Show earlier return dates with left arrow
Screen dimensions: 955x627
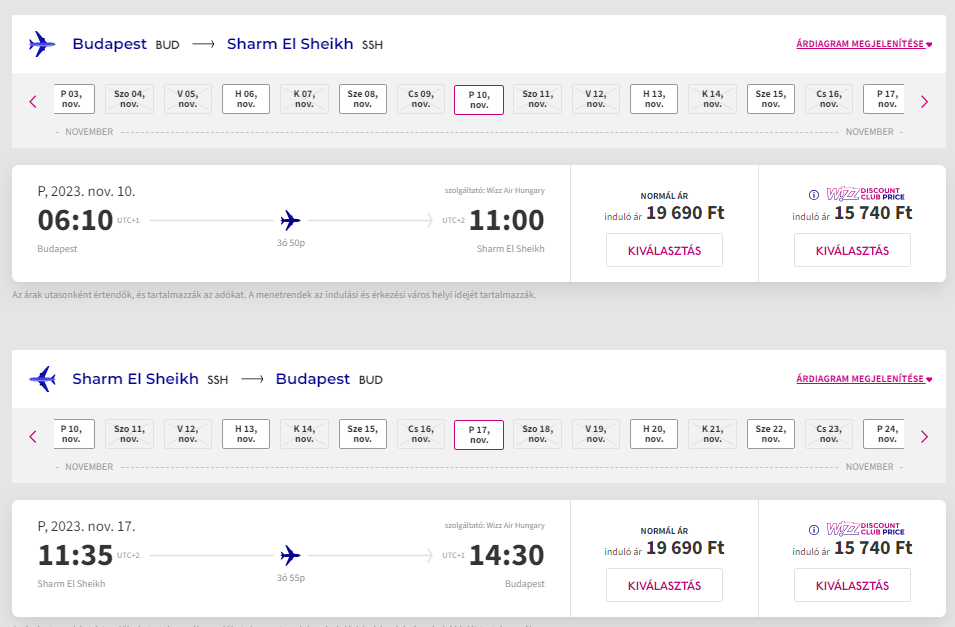tap(33, 437)
